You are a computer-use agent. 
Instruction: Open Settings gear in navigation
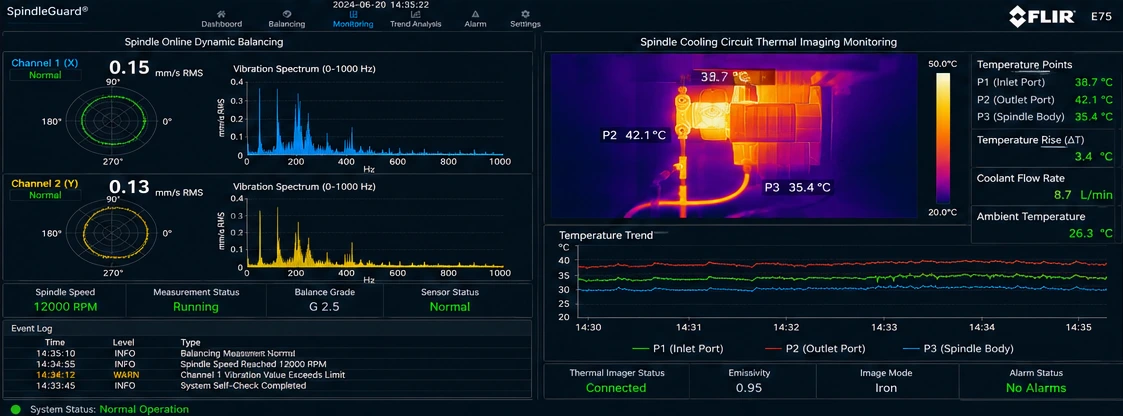coord(525,19)
